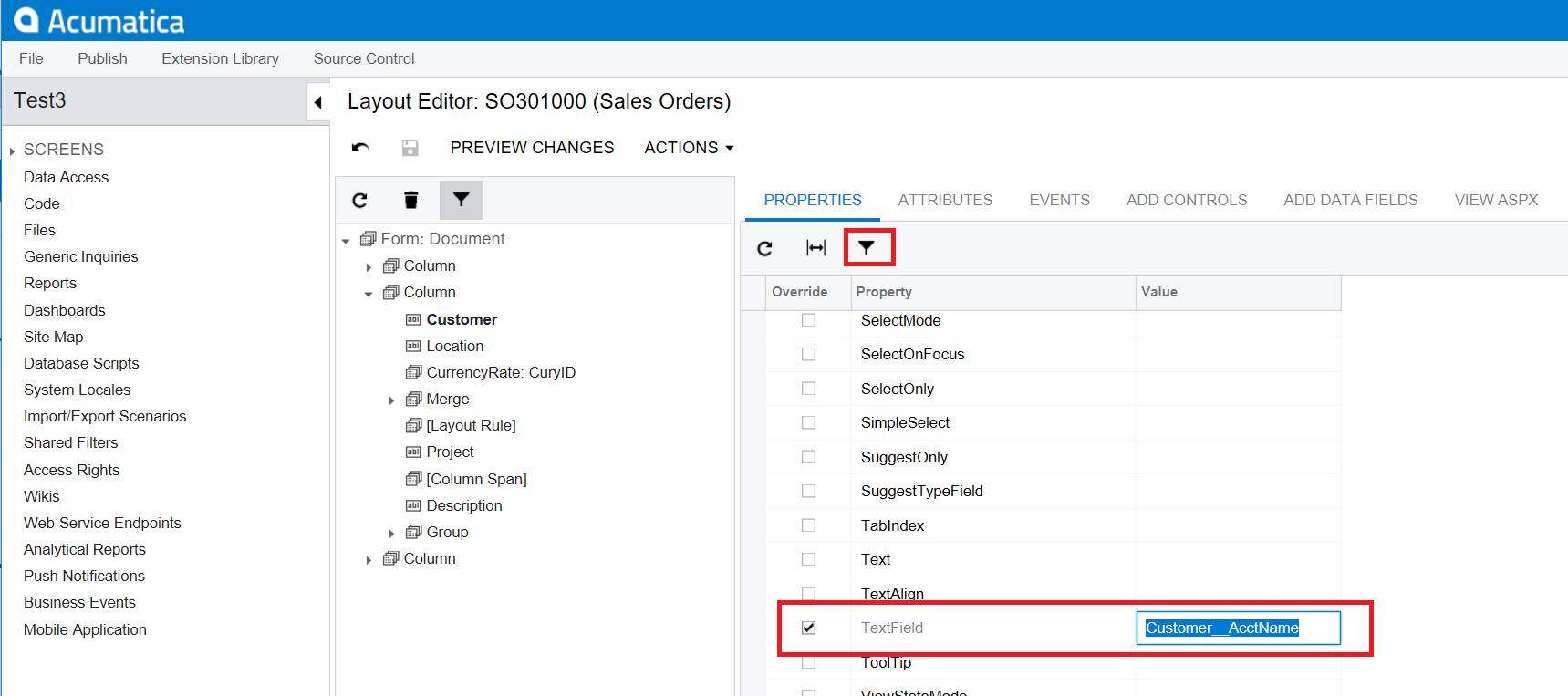Open the Source Control menu
The width and height of the screenshot is (1568, 696).
tap(364, 58)
